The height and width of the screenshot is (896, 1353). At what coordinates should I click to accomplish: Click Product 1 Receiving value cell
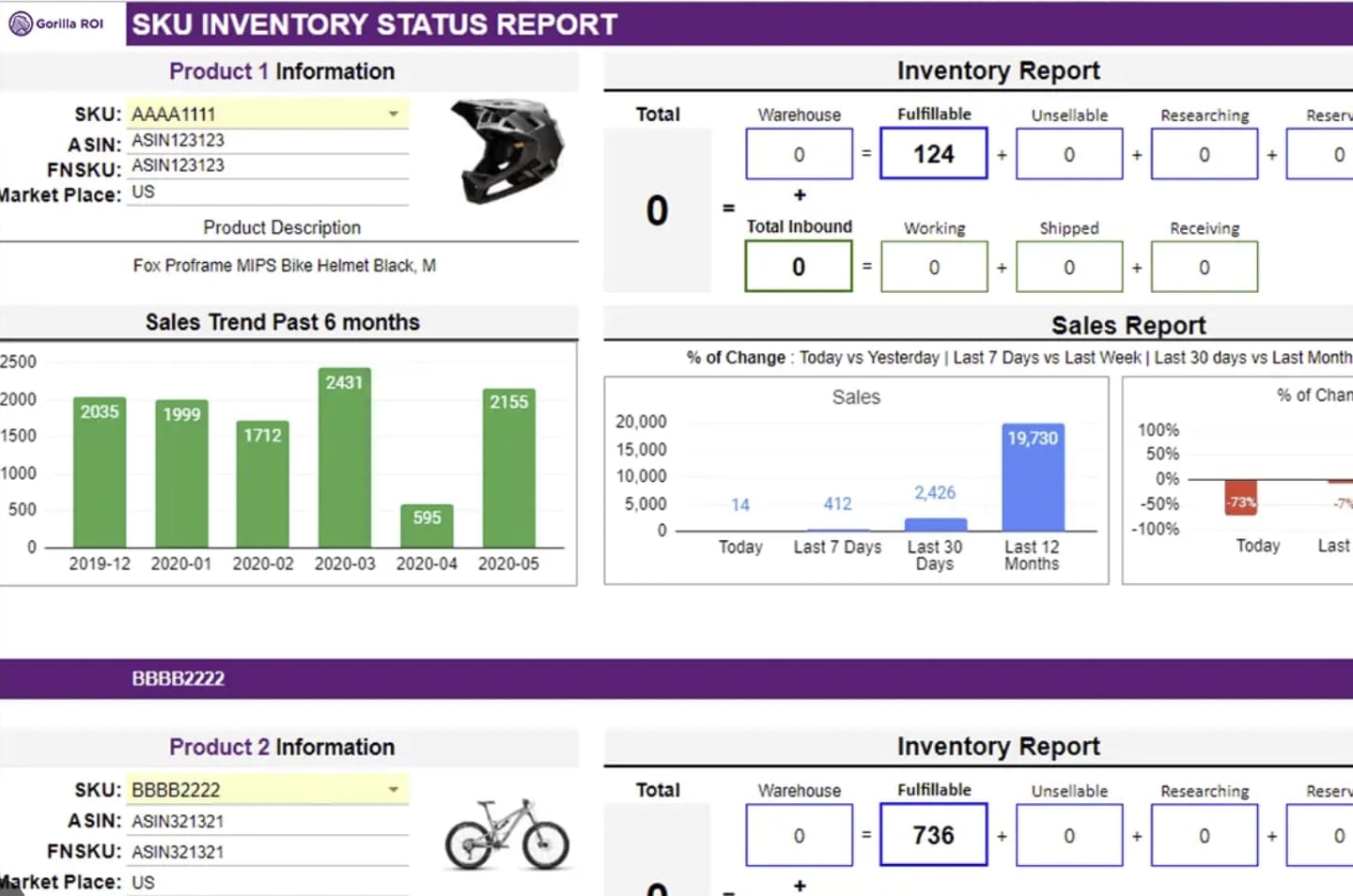(x=1205, y=267)
